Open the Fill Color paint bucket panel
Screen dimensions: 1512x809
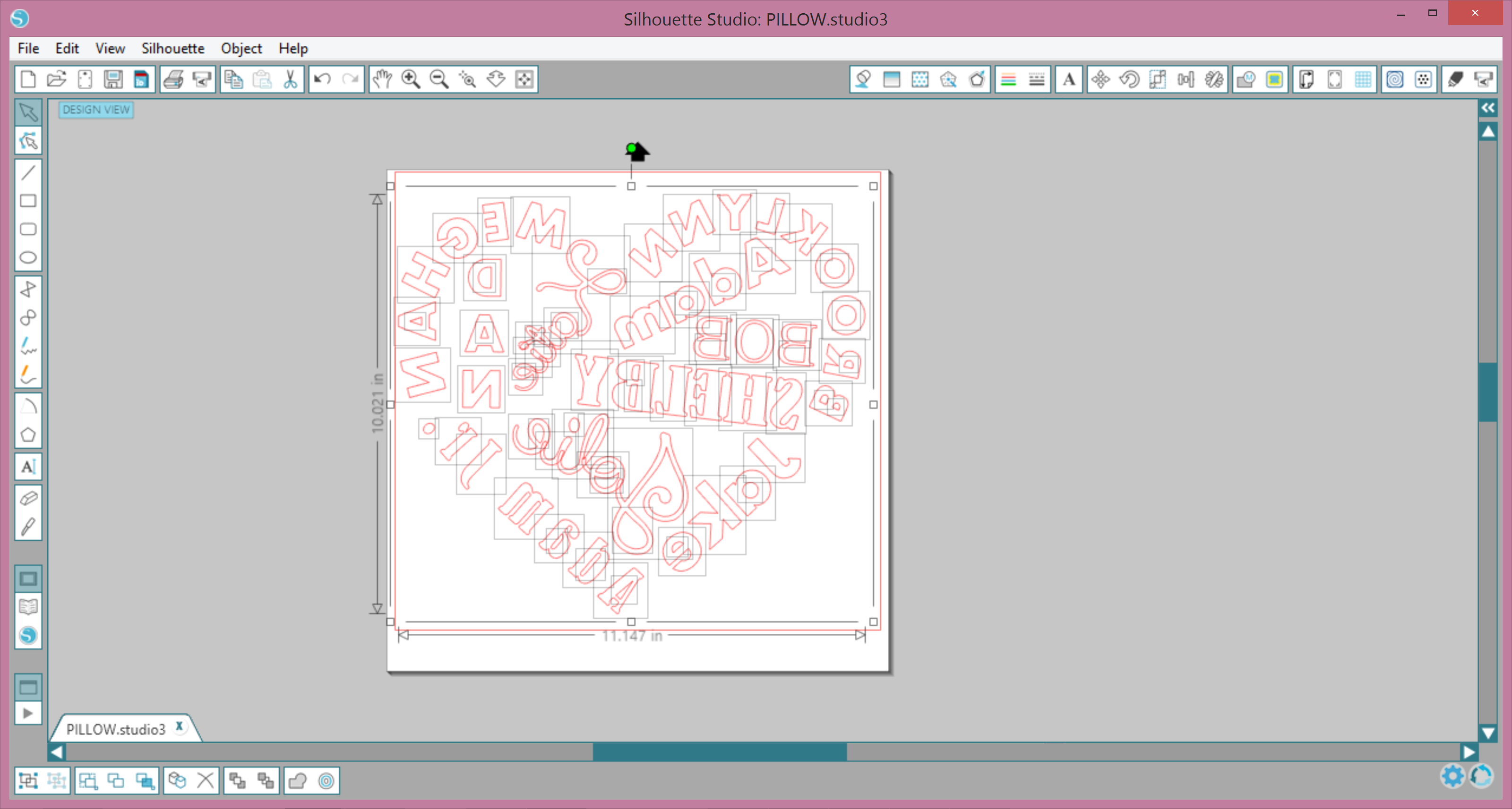tap(863, 79)
